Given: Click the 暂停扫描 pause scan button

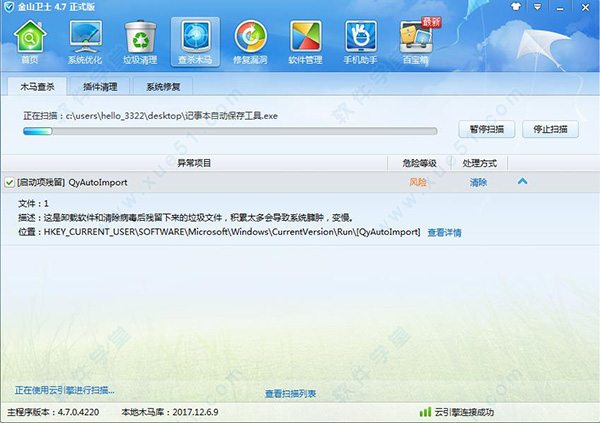Looking at the screenshot, I should (x=487, y=129).
